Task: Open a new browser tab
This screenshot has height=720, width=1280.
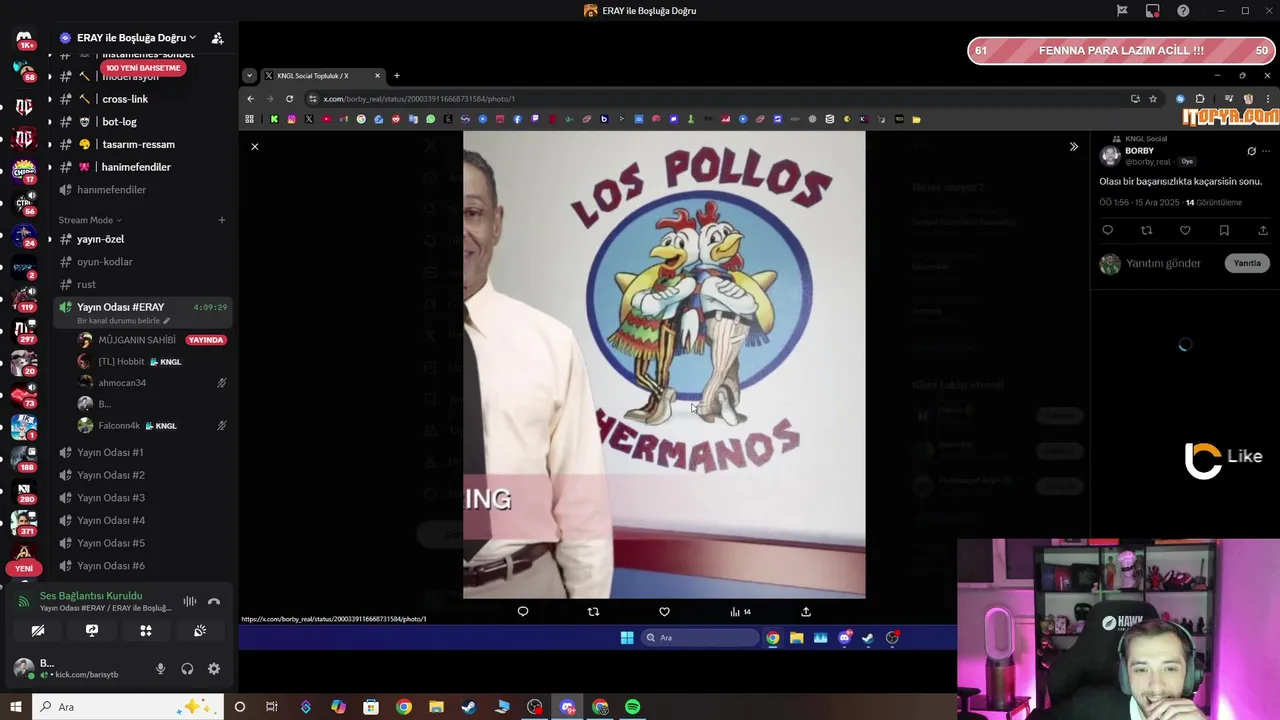Action: point(396,76)
